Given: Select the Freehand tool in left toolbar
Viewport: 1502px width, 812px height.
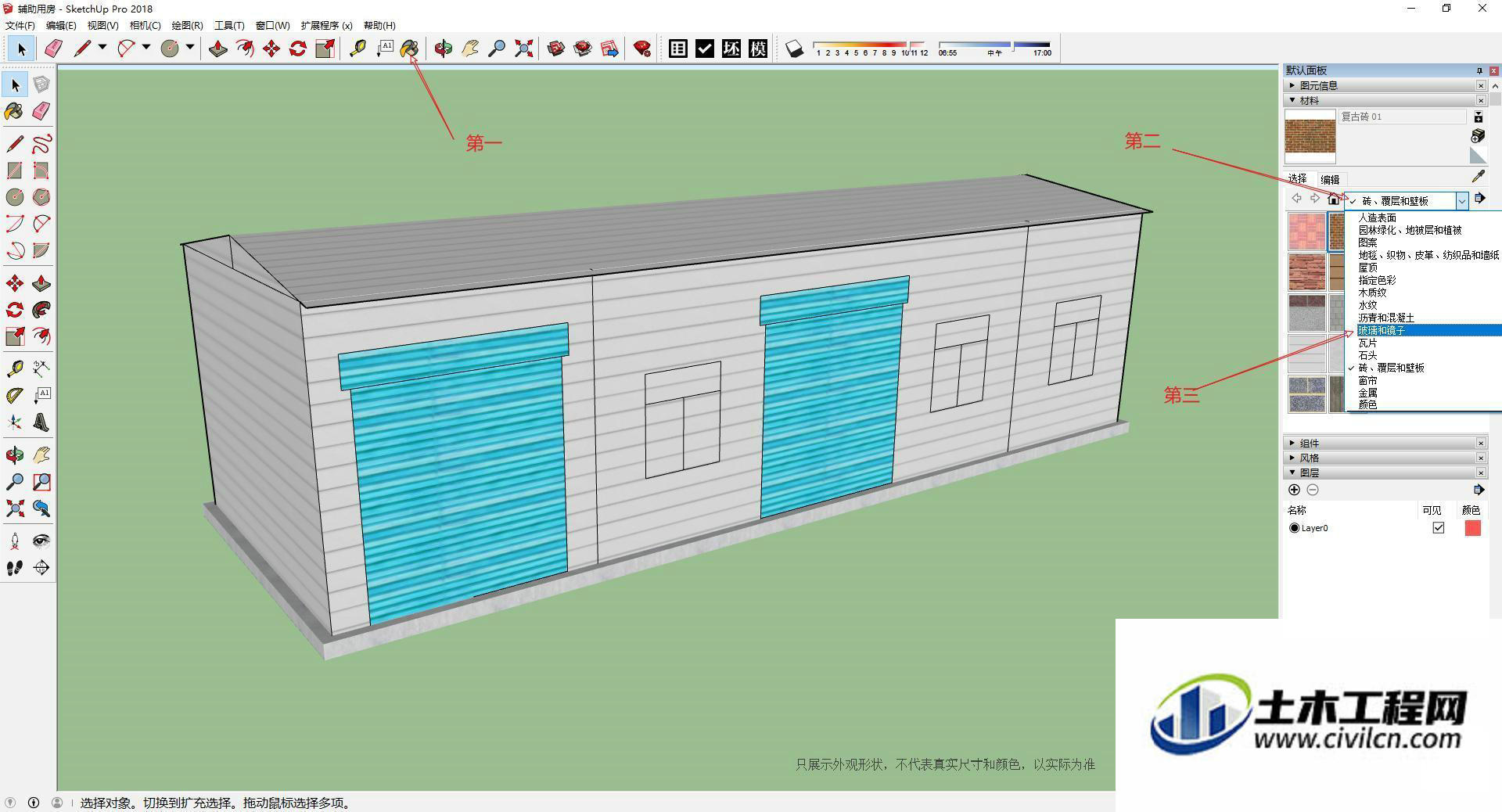Looking at the screenshot, I should [41, 144].
